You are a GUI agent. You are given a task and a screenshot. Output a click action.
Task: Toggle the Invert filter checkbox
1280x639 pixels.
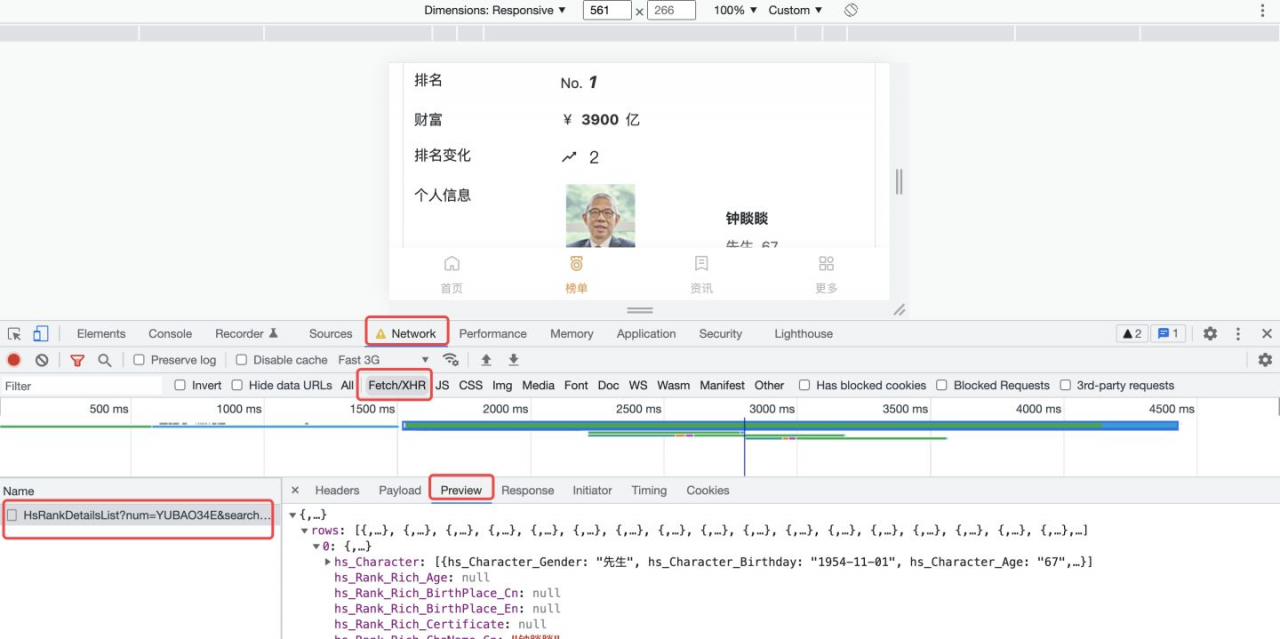pos(180,385)
